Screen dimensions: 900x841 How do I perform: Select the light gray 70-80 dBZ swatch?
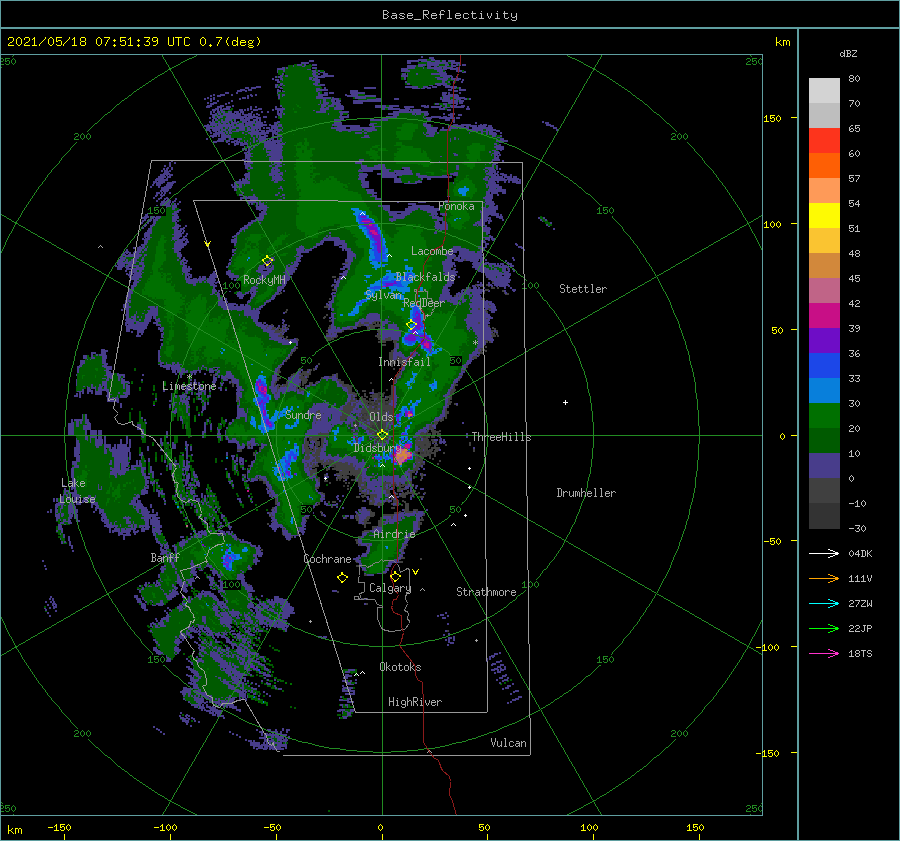[x=824, y=91]
